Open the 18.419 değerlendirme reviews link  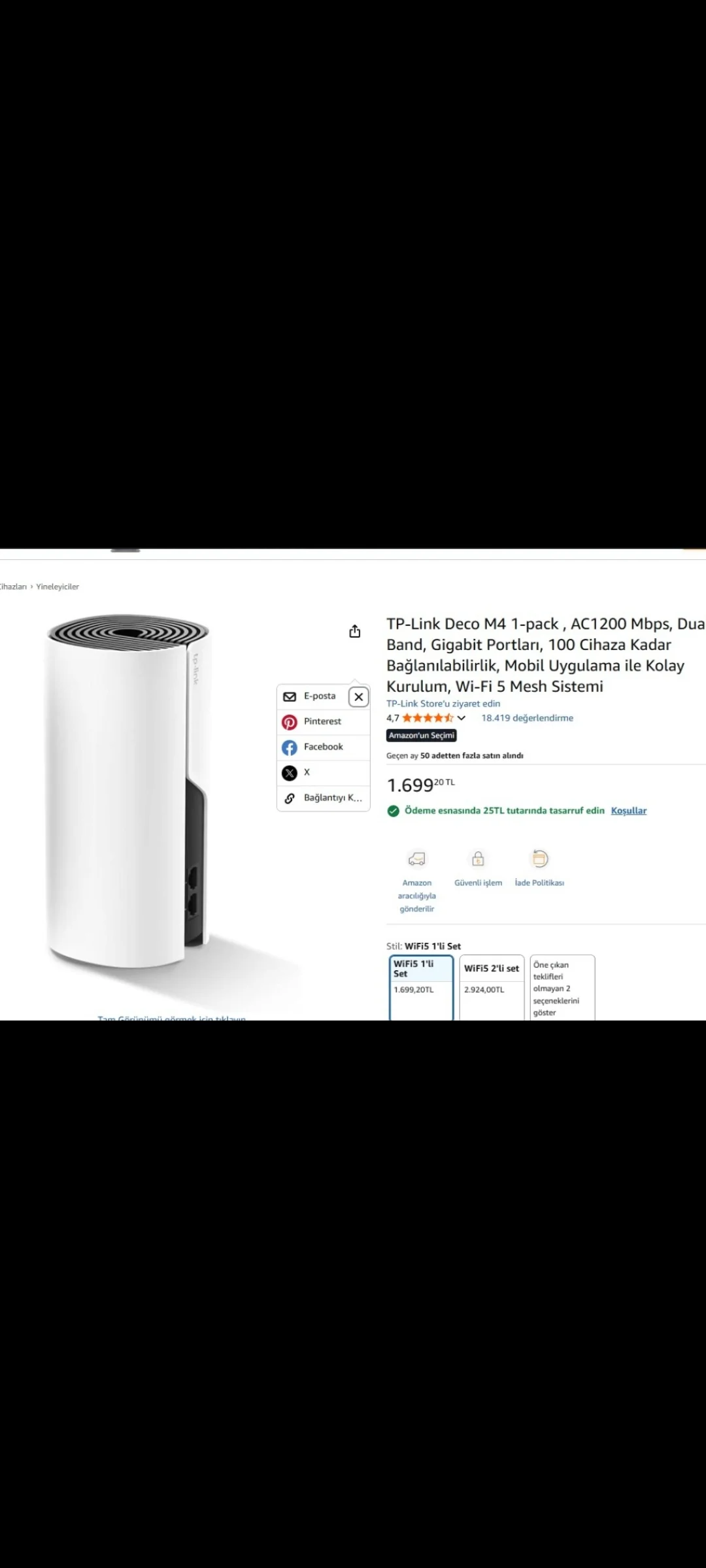(x=527, y=718)
